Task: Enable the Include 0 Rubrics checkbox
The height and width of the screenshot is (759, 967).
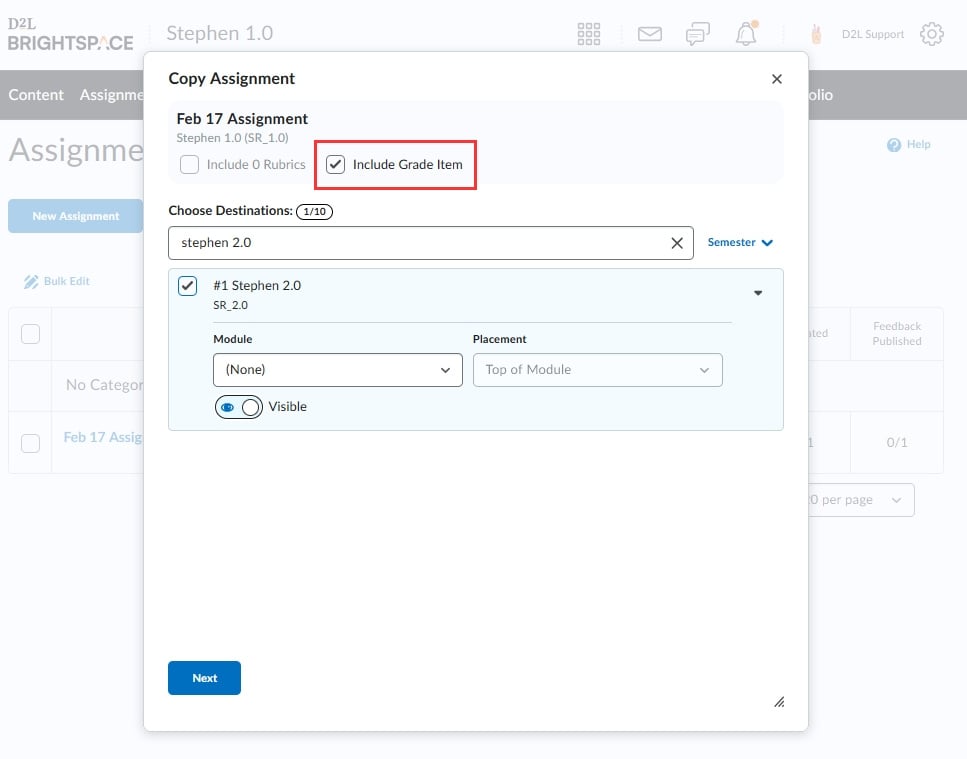Action: tap(189, 165)
